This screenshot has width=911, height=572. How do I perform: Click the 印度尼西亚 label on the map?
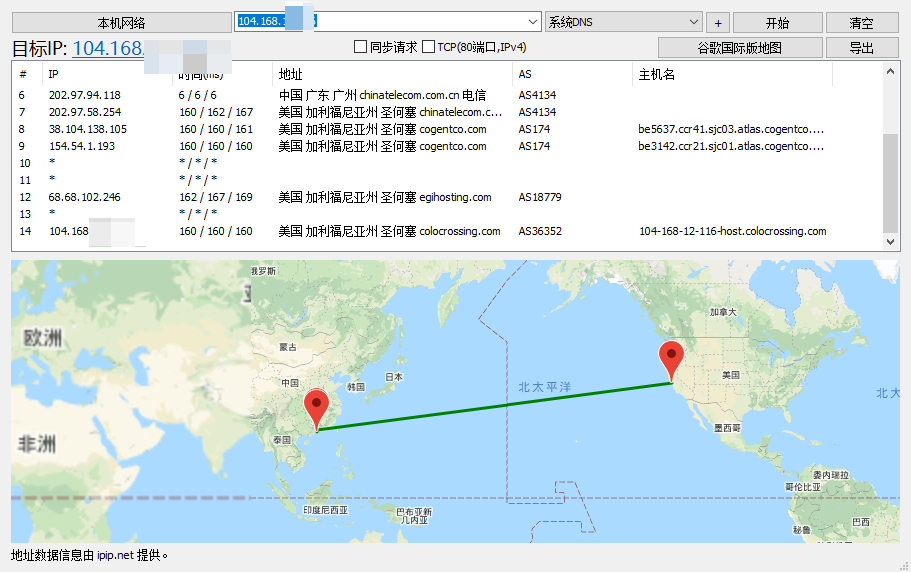click(325, 510)
